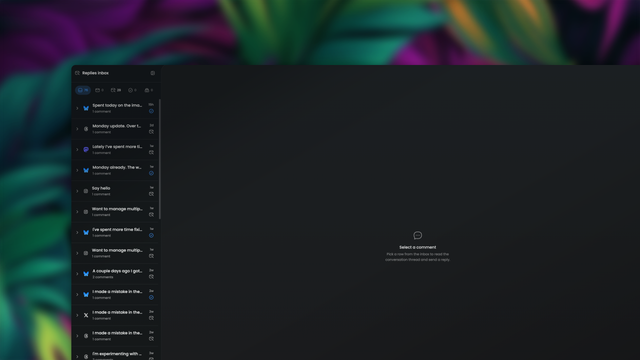Click the Bluesky icon on 'Spent today on the...' row
The width and height of the screenshot is (640, 360).
tap(86, 108)
